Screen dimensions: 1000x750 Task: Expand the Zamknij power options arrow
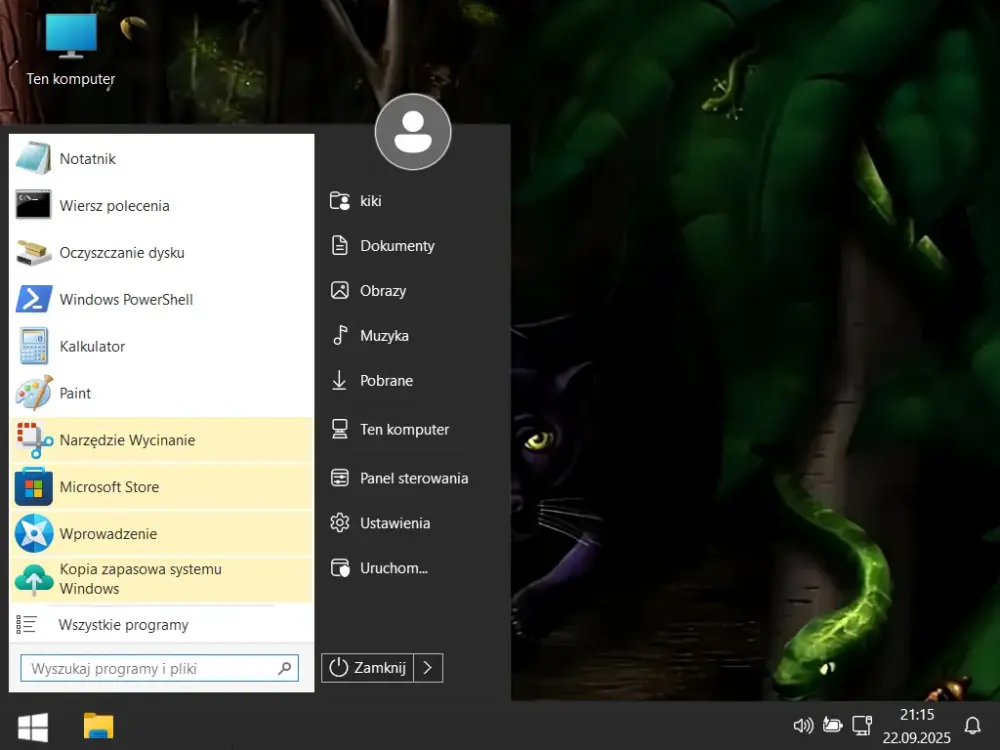(430, 667)
